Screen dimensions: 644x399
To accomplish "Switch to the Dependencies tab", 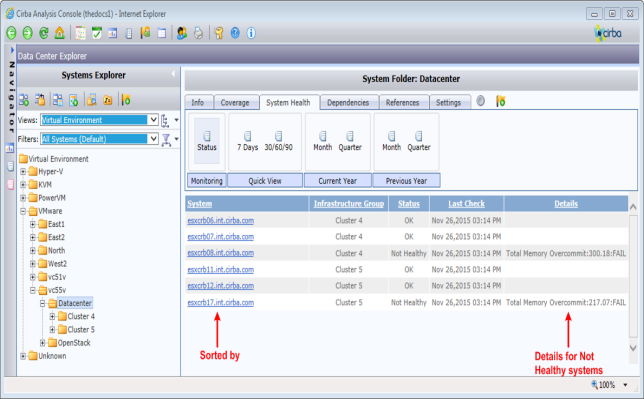I will click(348, 103).
